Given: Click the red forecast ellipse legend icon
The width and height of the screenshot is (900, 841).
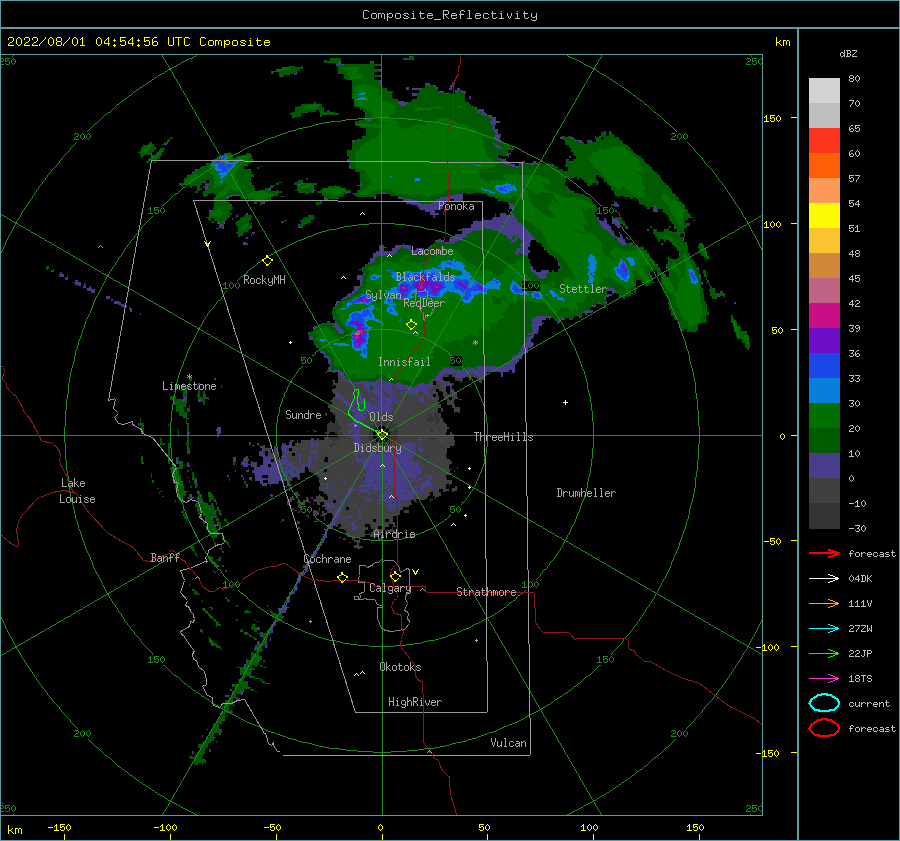Looking at the screenshot, I should 824,728.
